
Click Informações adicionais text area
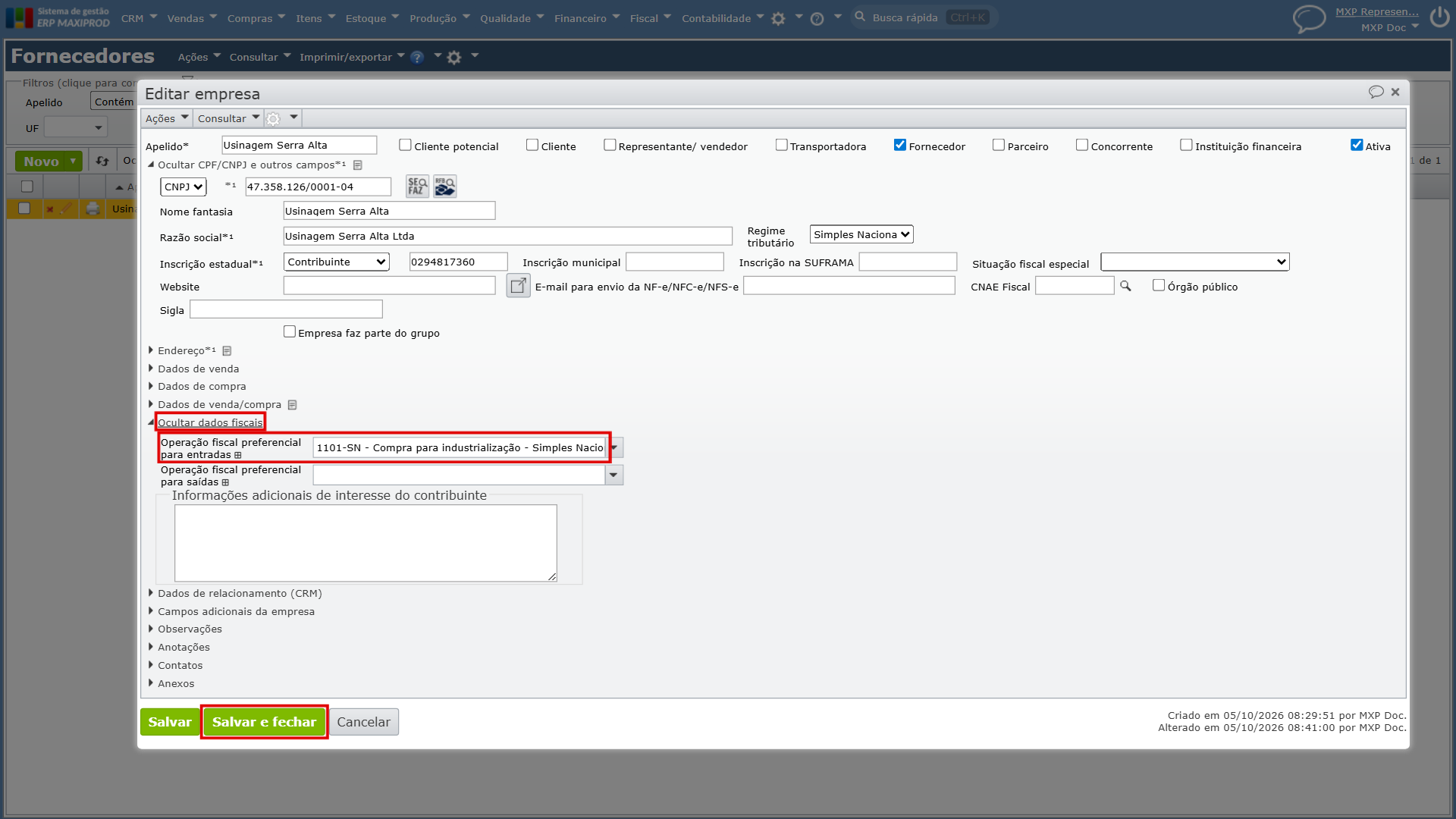tap(366, 543)
